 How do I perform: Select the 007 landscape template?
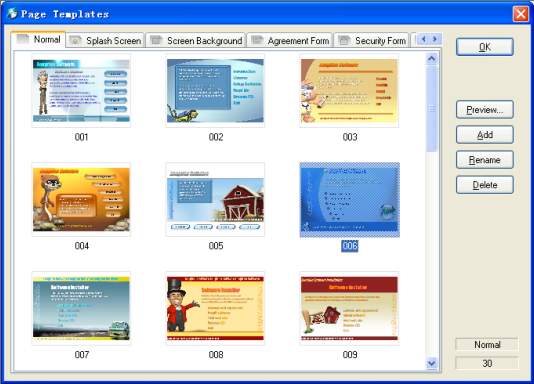81,308
